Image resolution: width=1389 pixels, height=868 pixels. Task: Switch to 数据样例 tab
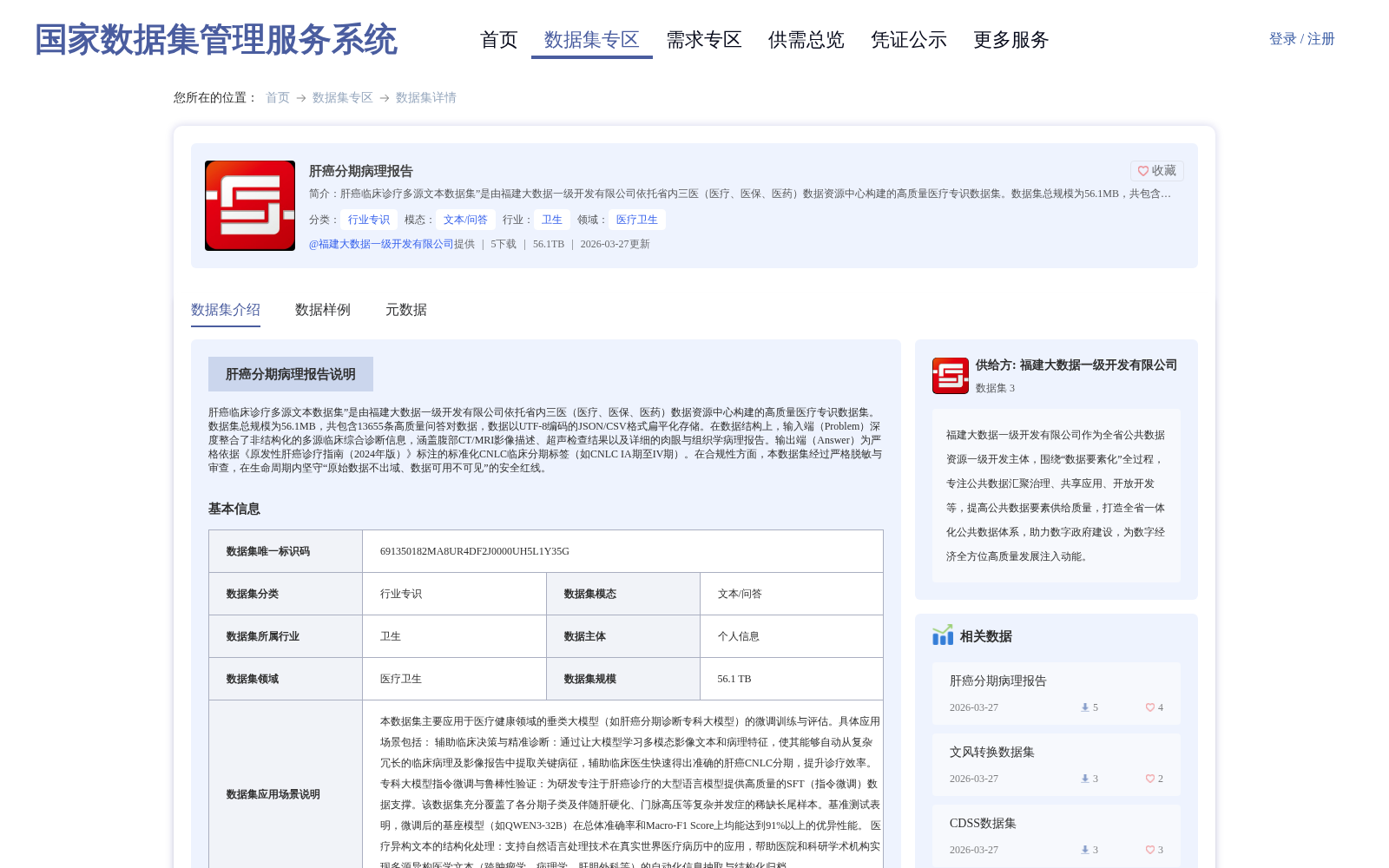point(323,310)
